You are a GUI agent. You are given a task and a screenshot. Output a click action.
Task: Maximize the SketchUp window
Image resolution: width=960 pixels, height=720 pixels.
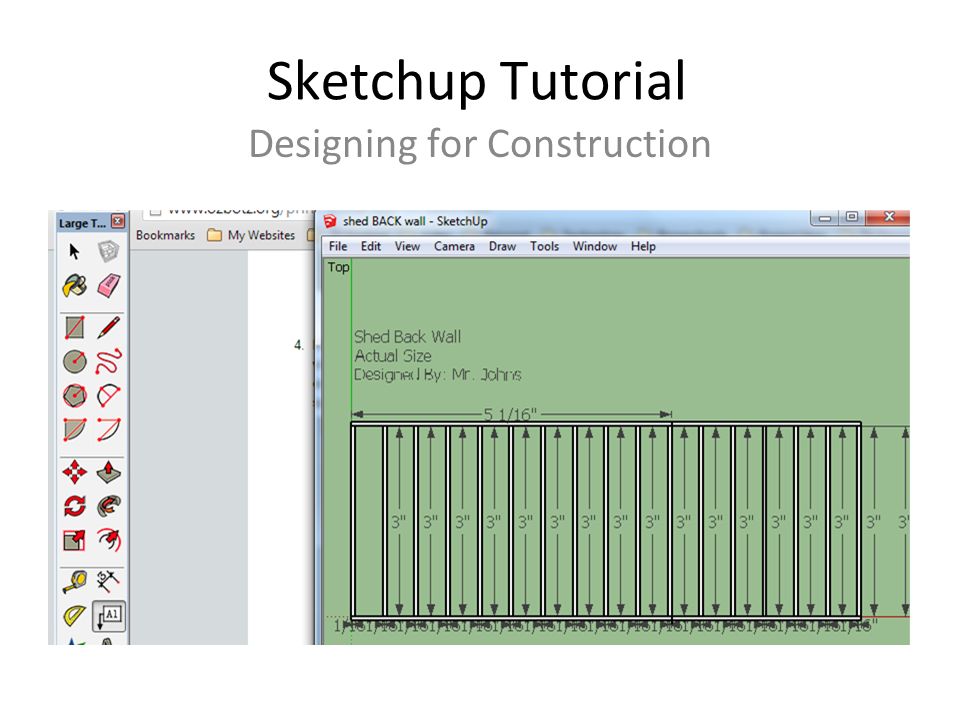pos(852,217)
